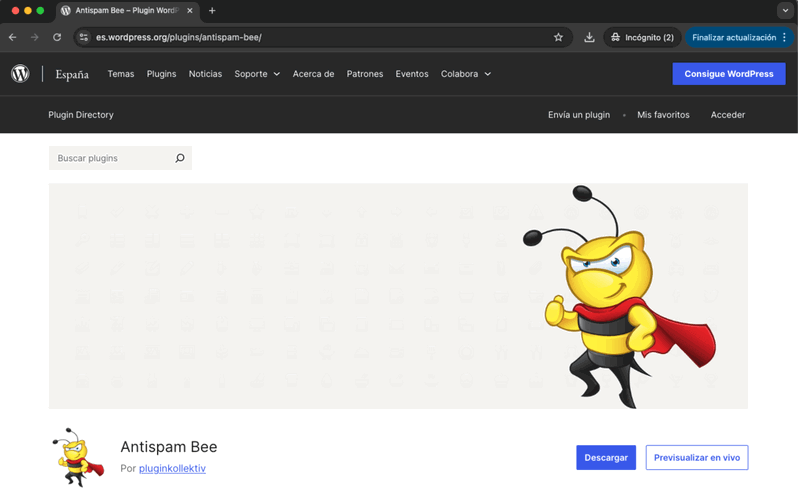Open the Acerca de menu item
The height and width of the screenshot is (496, 798).
pyautogui.click(x=314, y=74)
